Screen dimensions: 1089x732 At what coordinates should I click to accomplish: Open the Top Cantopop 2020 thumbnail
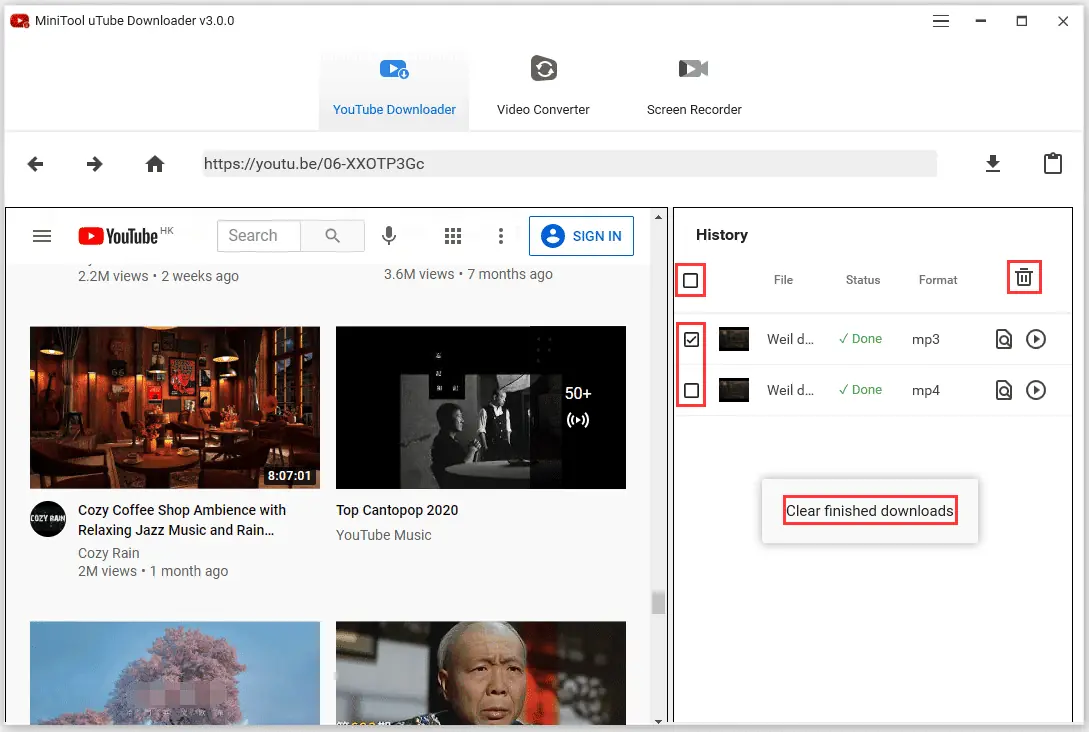[481, 408]
